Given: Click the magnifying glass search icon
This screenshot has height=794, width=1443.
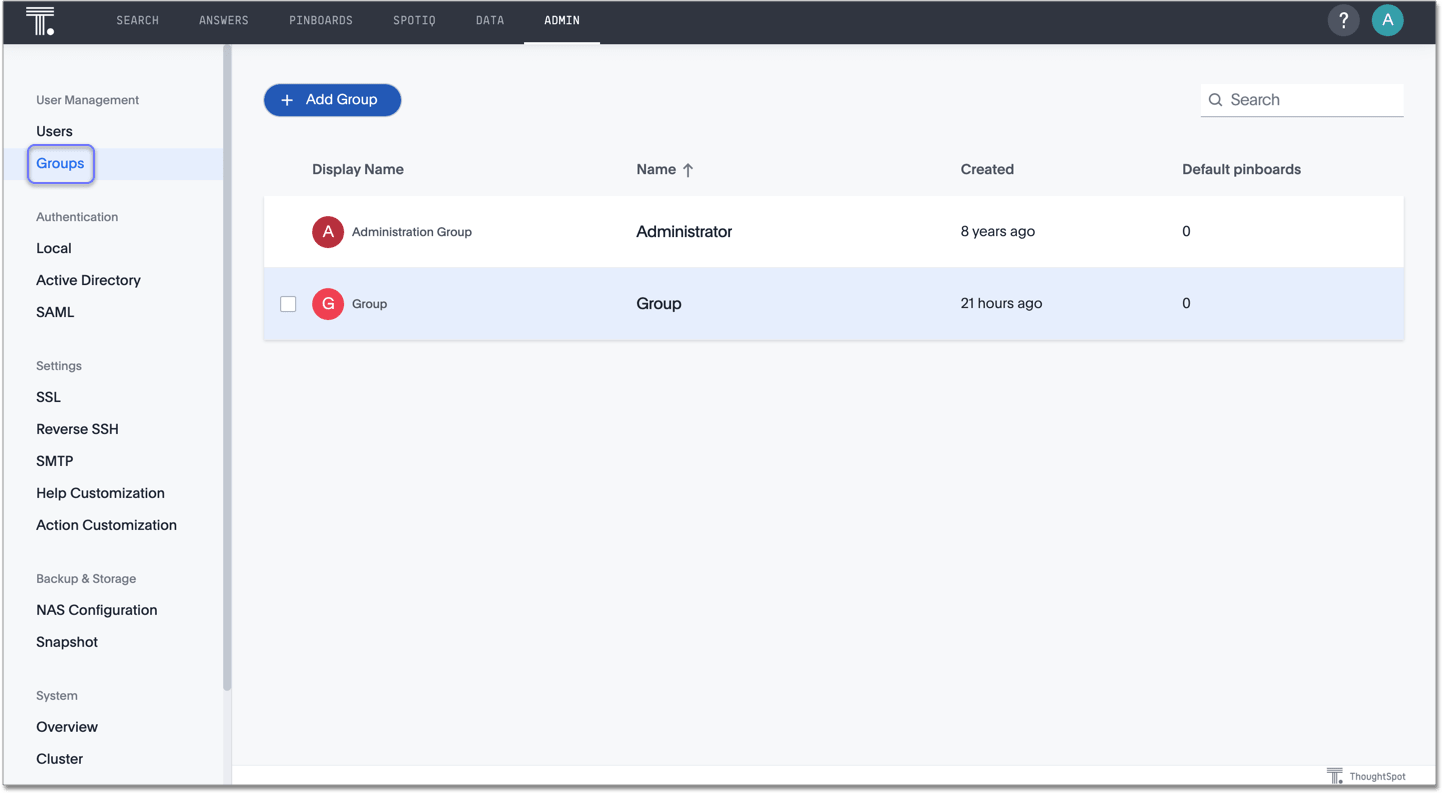Looking at the screenshot, I should click(1215, 100).
